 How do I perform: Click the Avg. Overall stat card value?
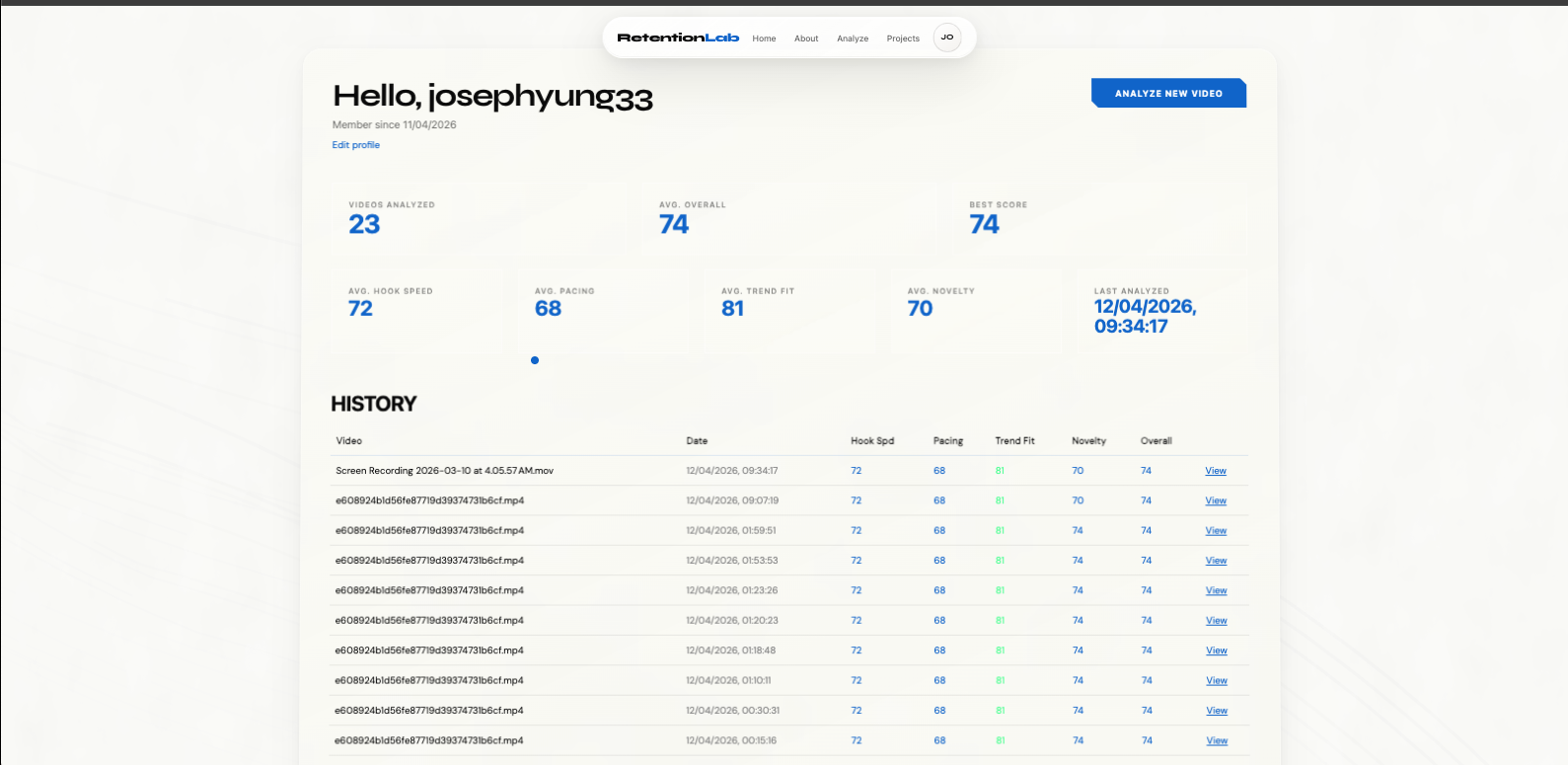pyautogui.click(x=674, y=224)
